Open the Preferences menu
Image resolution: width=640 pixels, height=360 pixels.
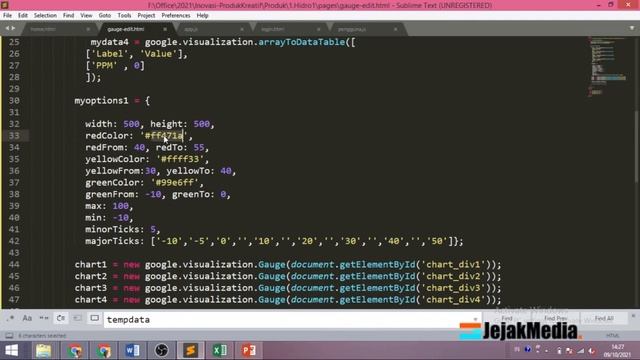176,16
